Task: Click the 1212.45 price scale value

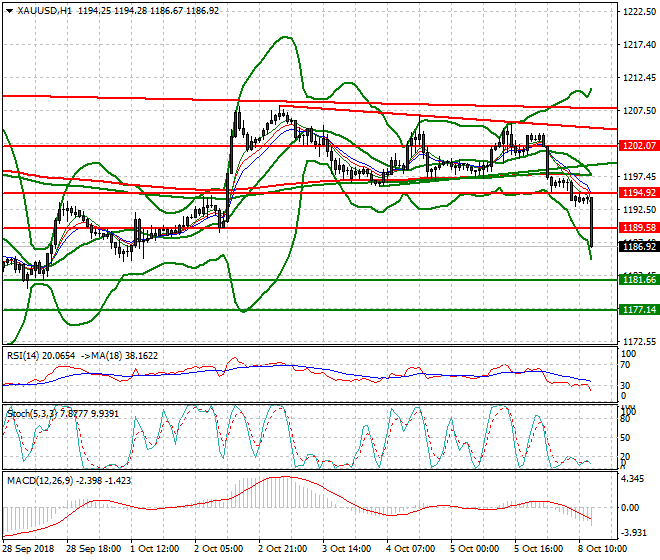Action: pyautogui.click(x=639, y=77)
